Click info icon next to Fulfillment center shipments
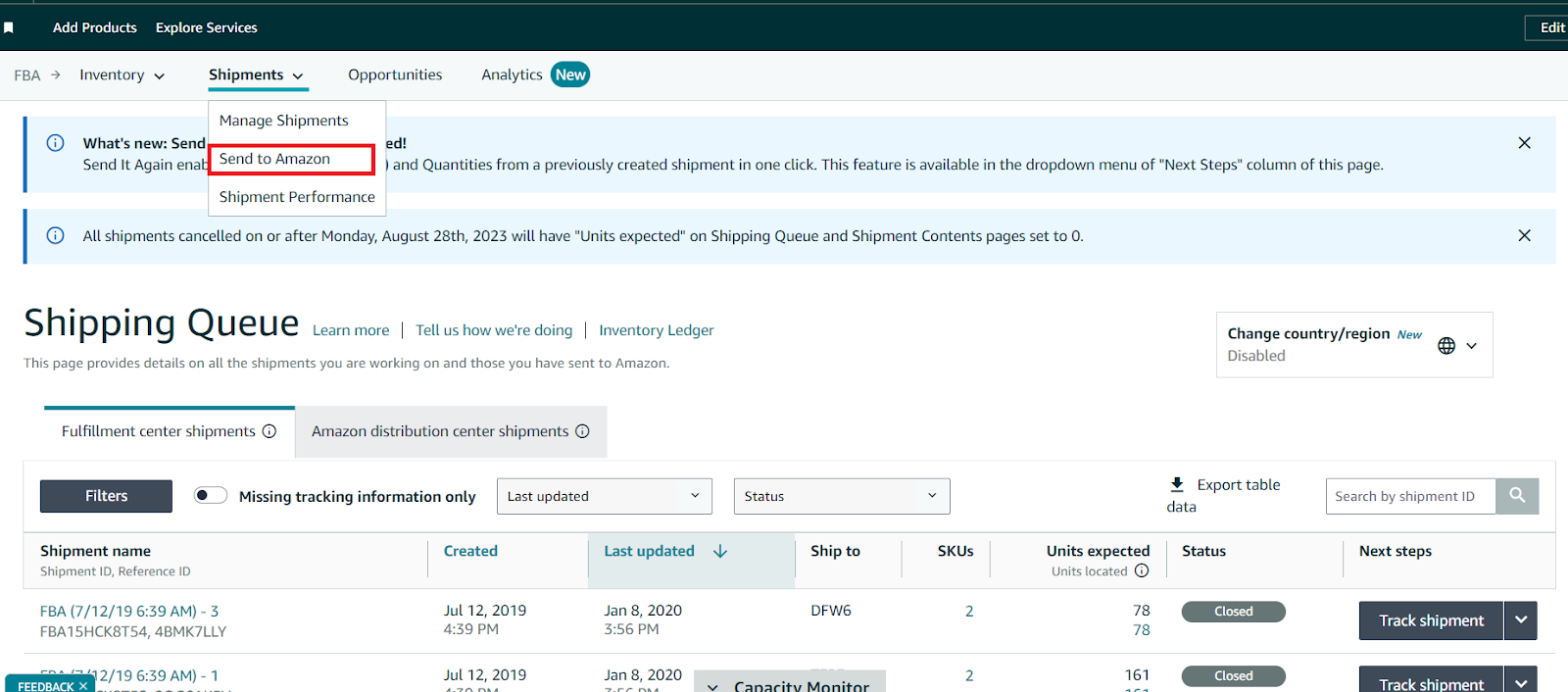Viewport: 1568px width, 692px height. point(269,431)
